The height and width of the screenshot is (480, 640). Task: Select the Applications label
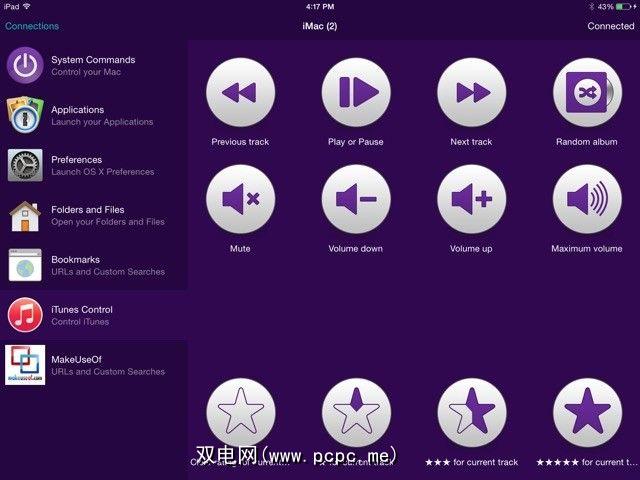[78, 110]
